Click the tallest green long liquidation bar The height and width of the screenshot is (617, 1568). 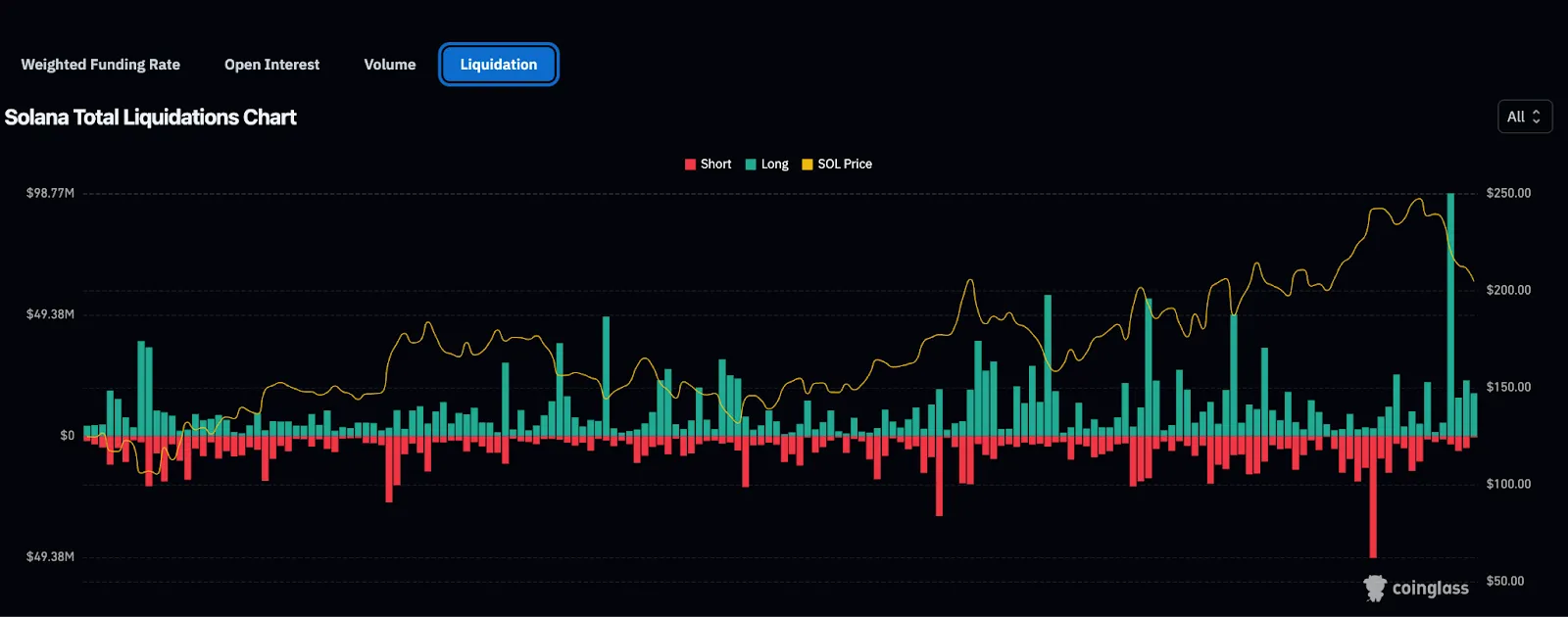click(1450, 314)
